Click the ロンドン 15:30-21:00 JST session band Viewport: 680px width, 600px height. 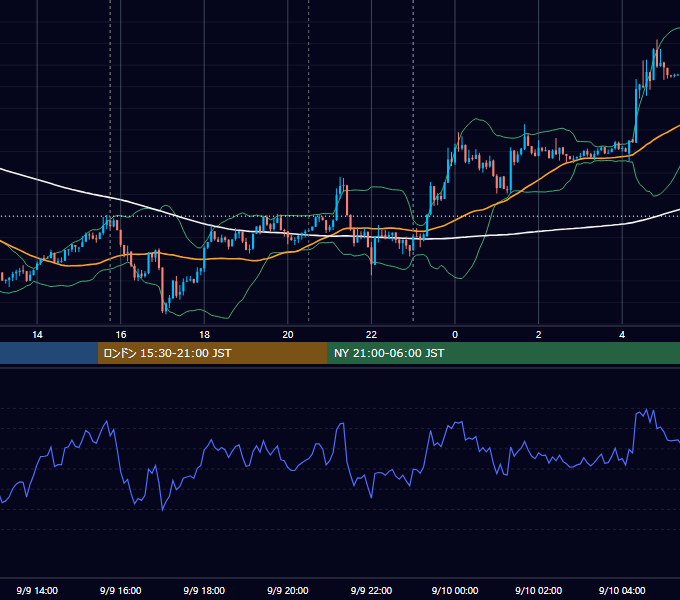click(212, 353)
